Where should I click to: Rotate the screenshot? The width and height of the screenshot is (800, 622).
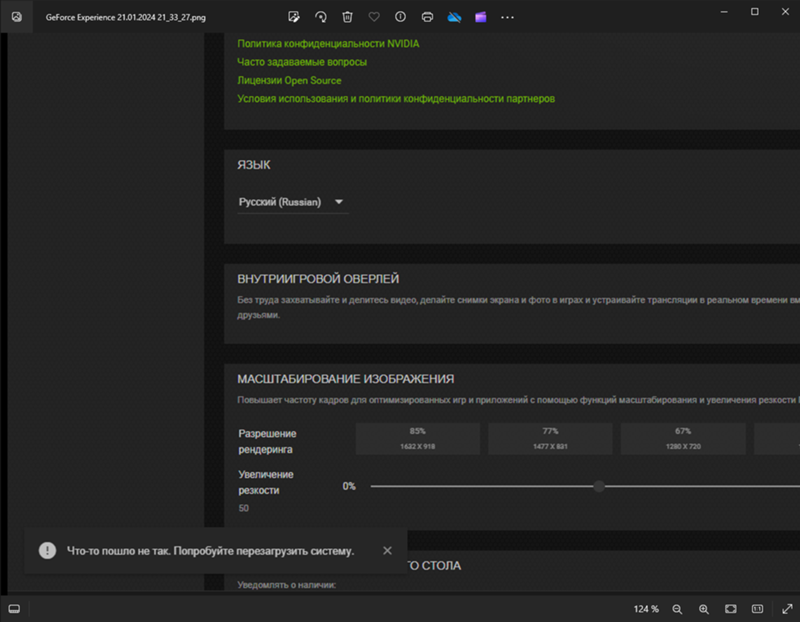pos(321,17)
